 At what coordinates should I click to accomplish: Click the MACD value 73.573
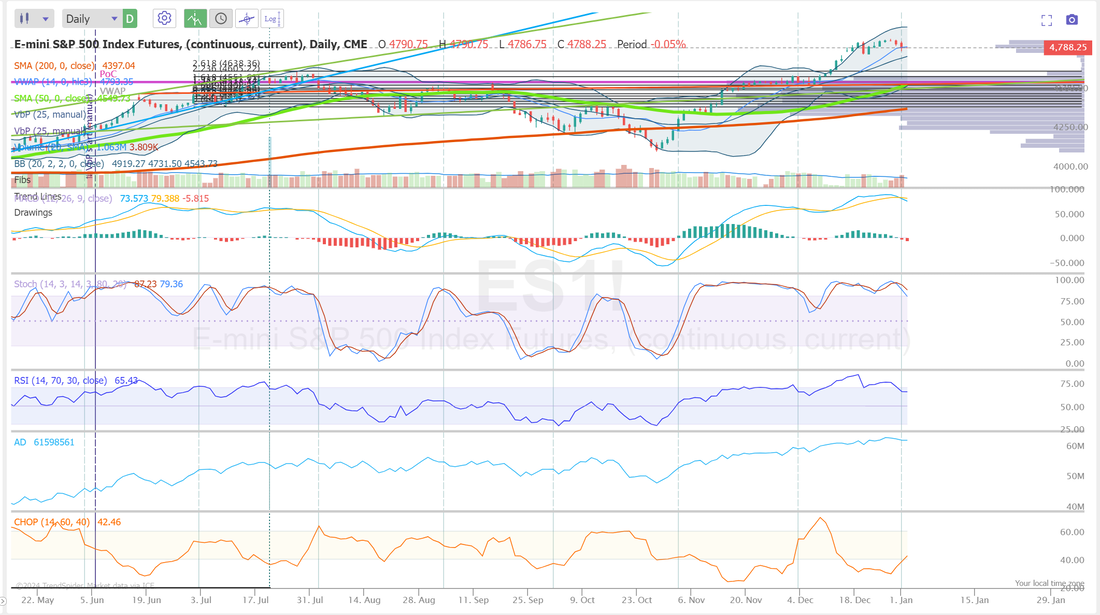coord(134,198)
